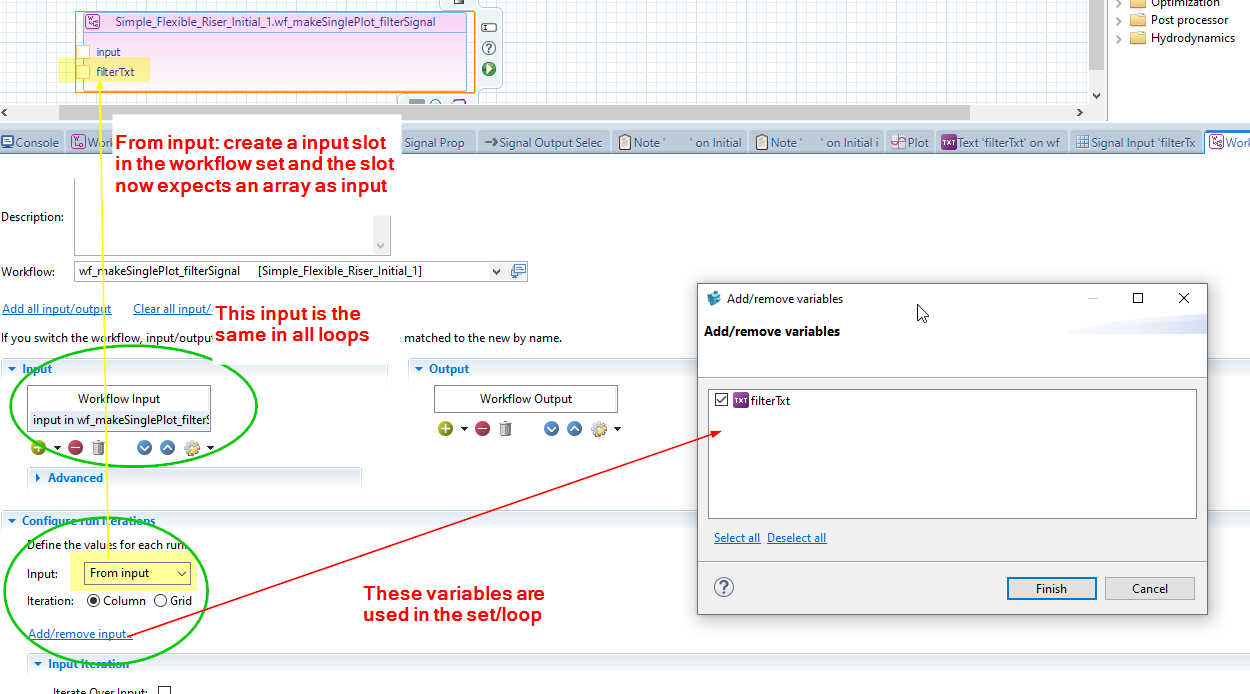Switch to the Console tab
The width and height of the screenshot is (1250, 694).
tap(30, 143)
